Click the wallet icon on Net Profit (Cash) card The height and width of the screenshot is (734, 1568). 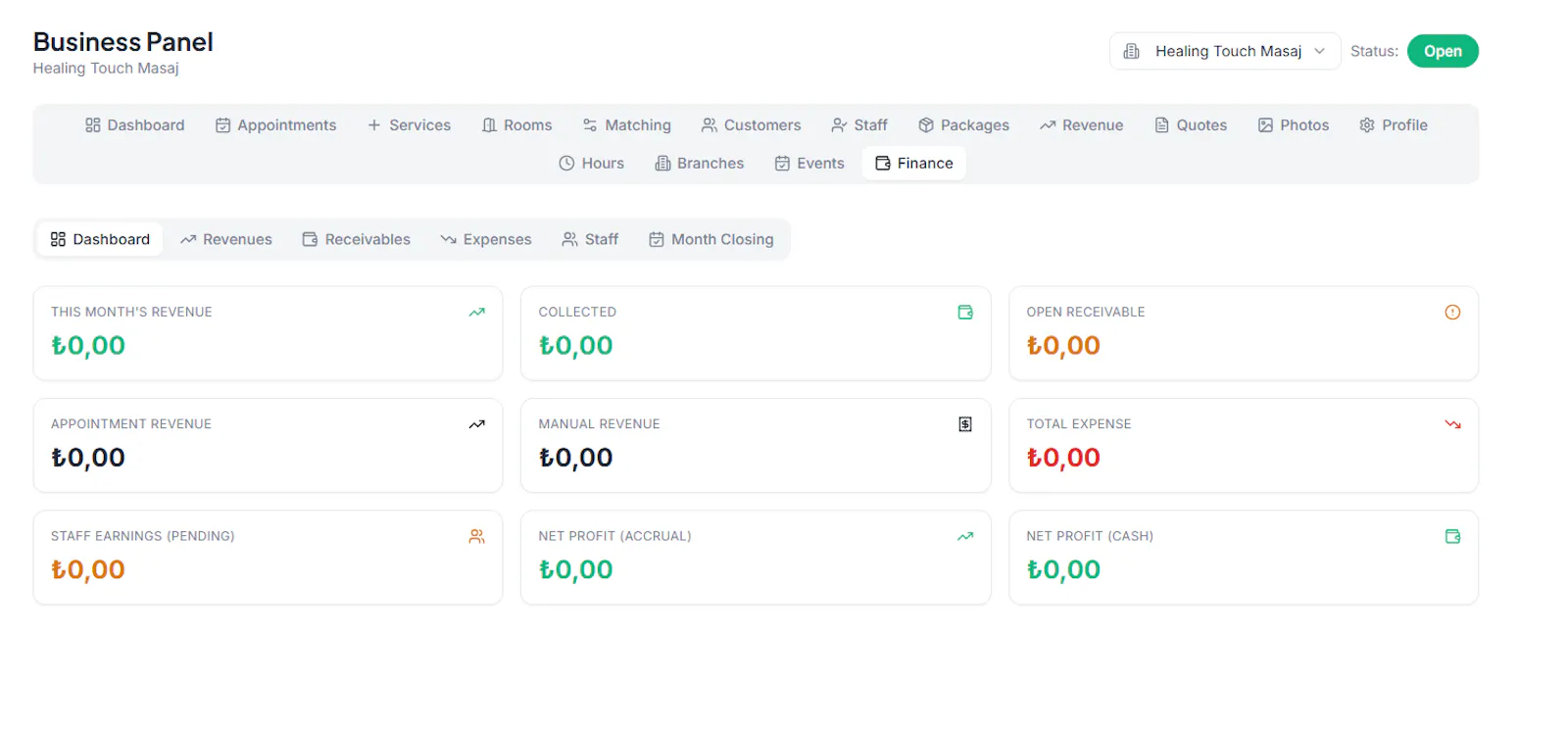click(x=1452, y=537)
